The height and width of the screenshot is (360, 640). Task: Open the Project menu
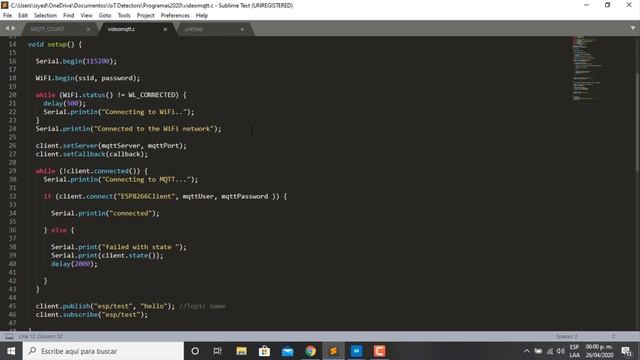coord(146,16)
